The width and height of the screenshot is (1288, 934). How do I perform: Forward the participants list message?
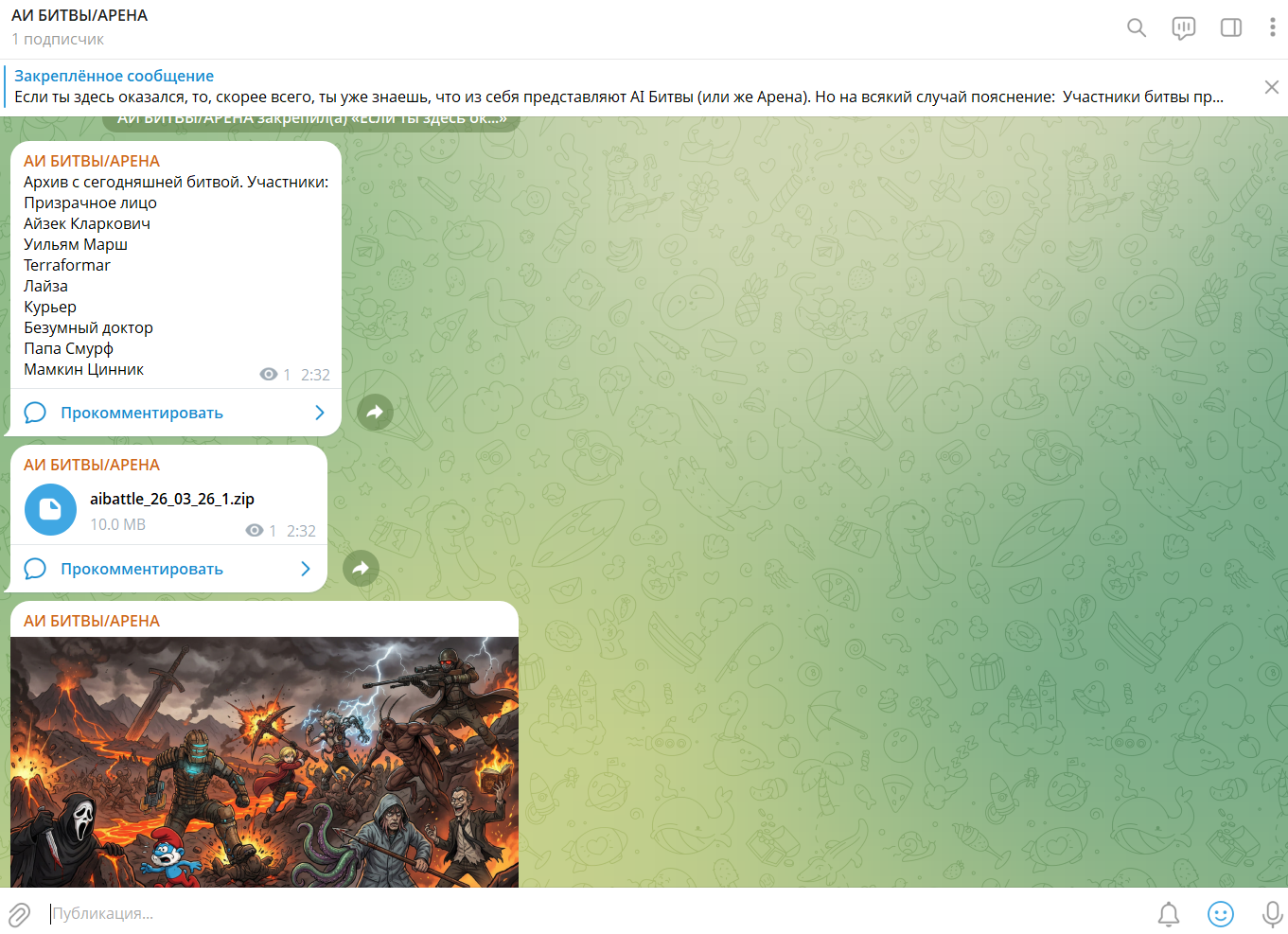tap(375, 412)
